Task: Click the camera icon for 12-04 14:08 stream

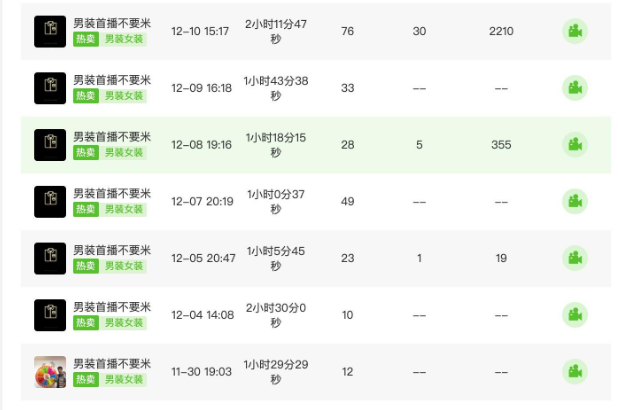Action: pyautogui.click(x=575, y=315)
